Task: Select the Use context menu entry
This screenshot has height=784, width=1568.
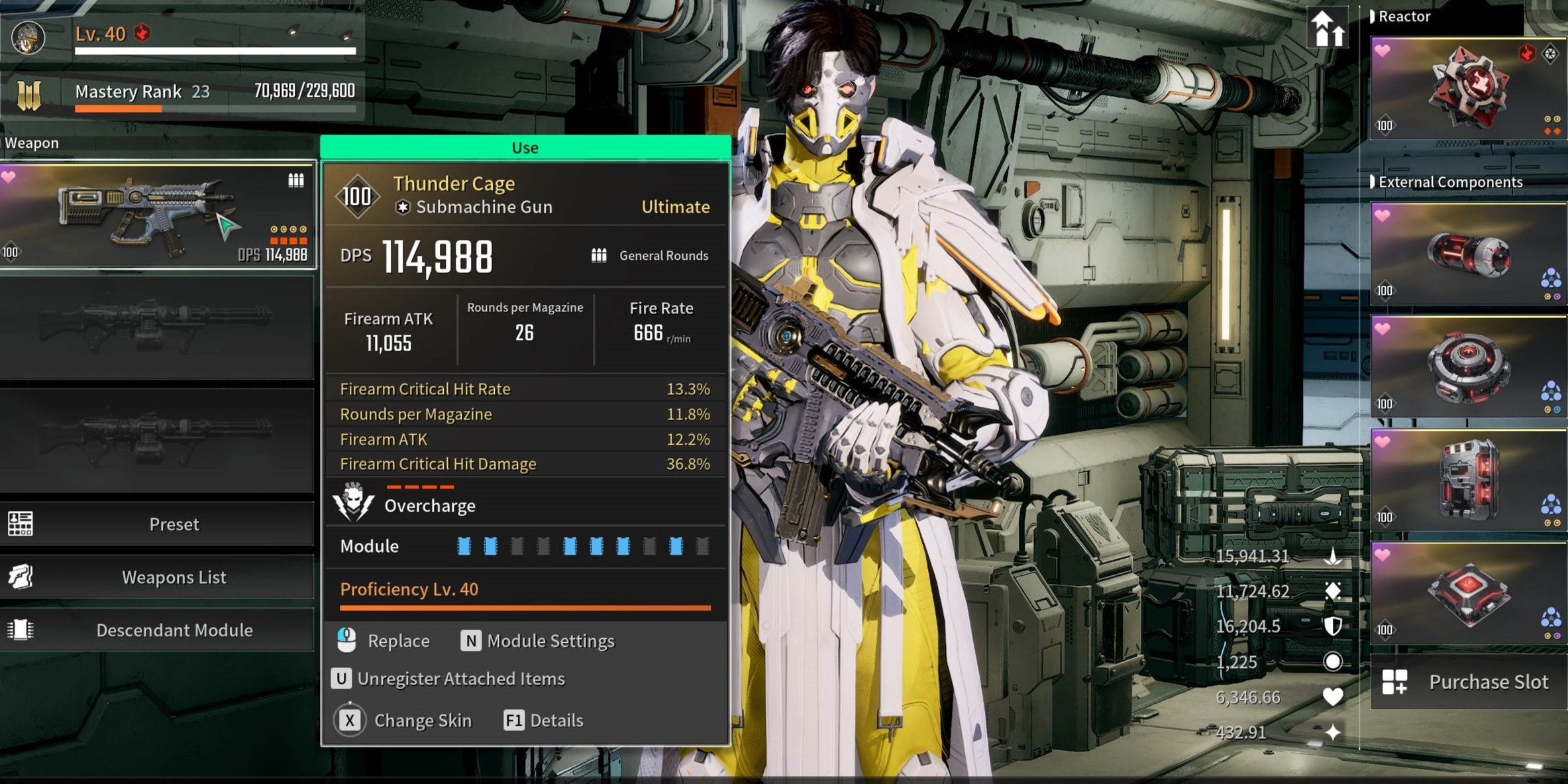Action: (524, 147)
